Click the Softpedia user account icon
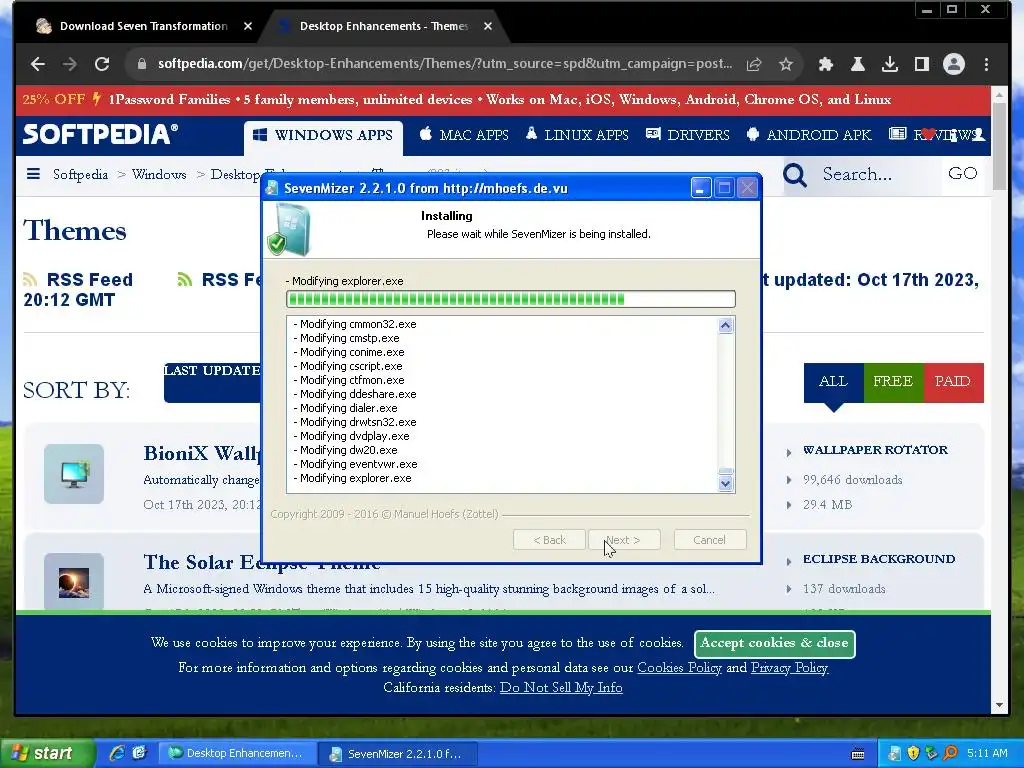1024x768 pixels. [x=978, y=134]
